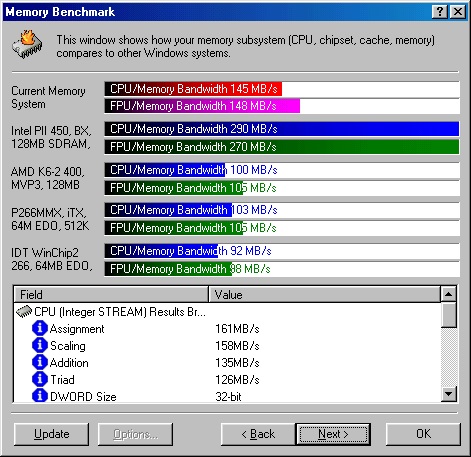The width and height of the screenshot is (471, 457).
Task: Confirm with the OK button
Action: [x=423, y=434]
